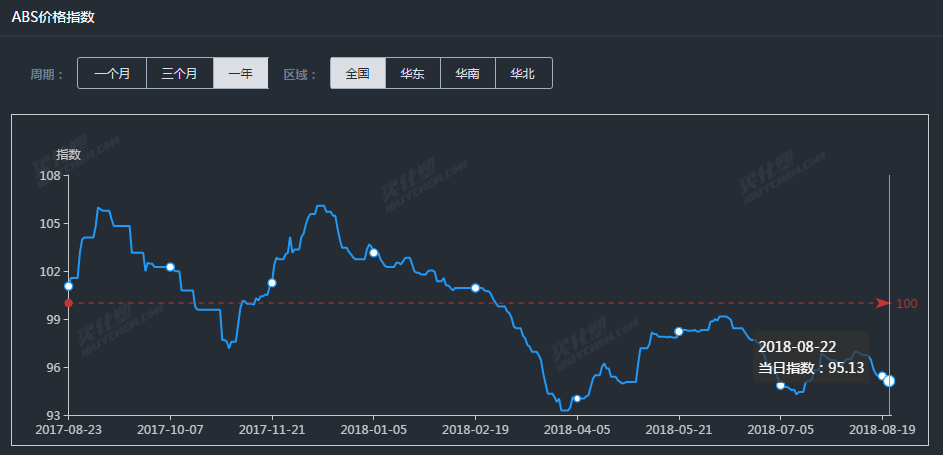Click the highlighted 2018-08-22 end point
The height and width of the screenshot is (455, 943).
point(889,380)
